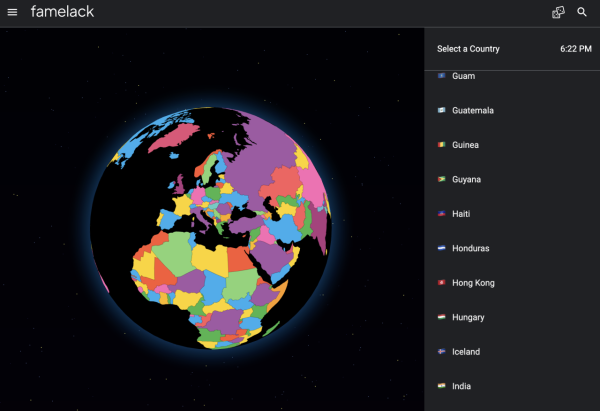Choose Honduras from the list
This screenshot has width=600, height=411.
point(469,249)
